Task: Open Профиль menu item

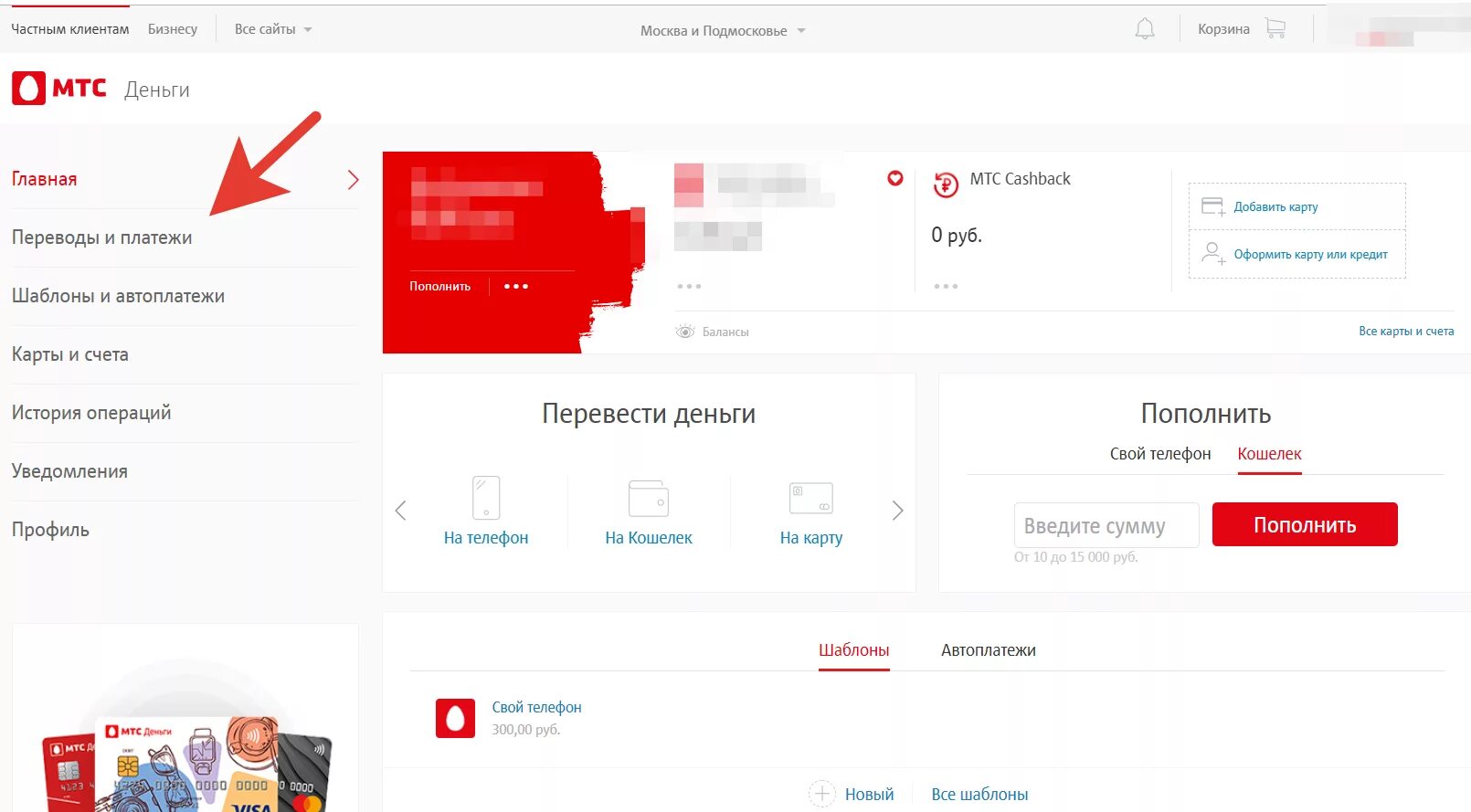Action: (x=50, y=530)
